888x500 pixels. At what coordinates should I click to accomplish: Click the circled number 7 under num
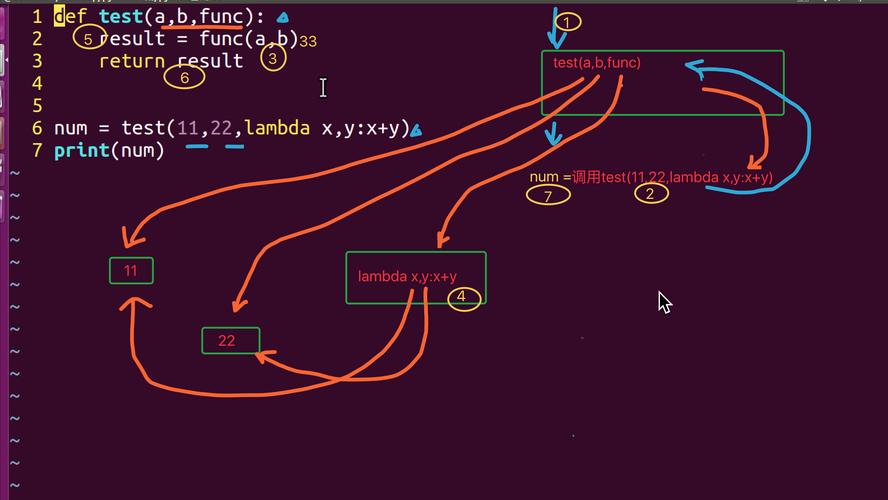click(548, 196)
